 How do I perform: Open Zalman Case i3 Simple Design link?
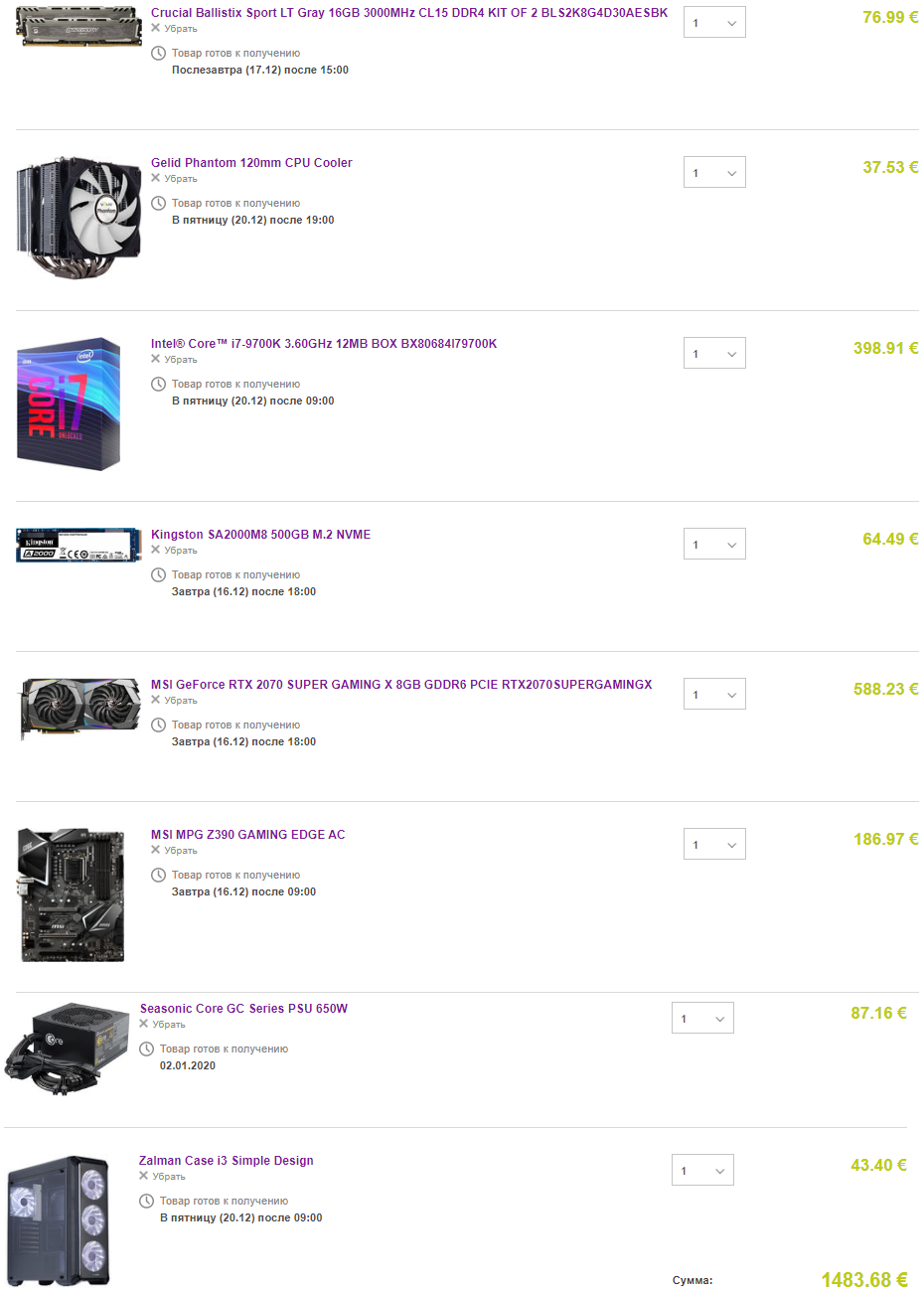[x=227, y=1161]
